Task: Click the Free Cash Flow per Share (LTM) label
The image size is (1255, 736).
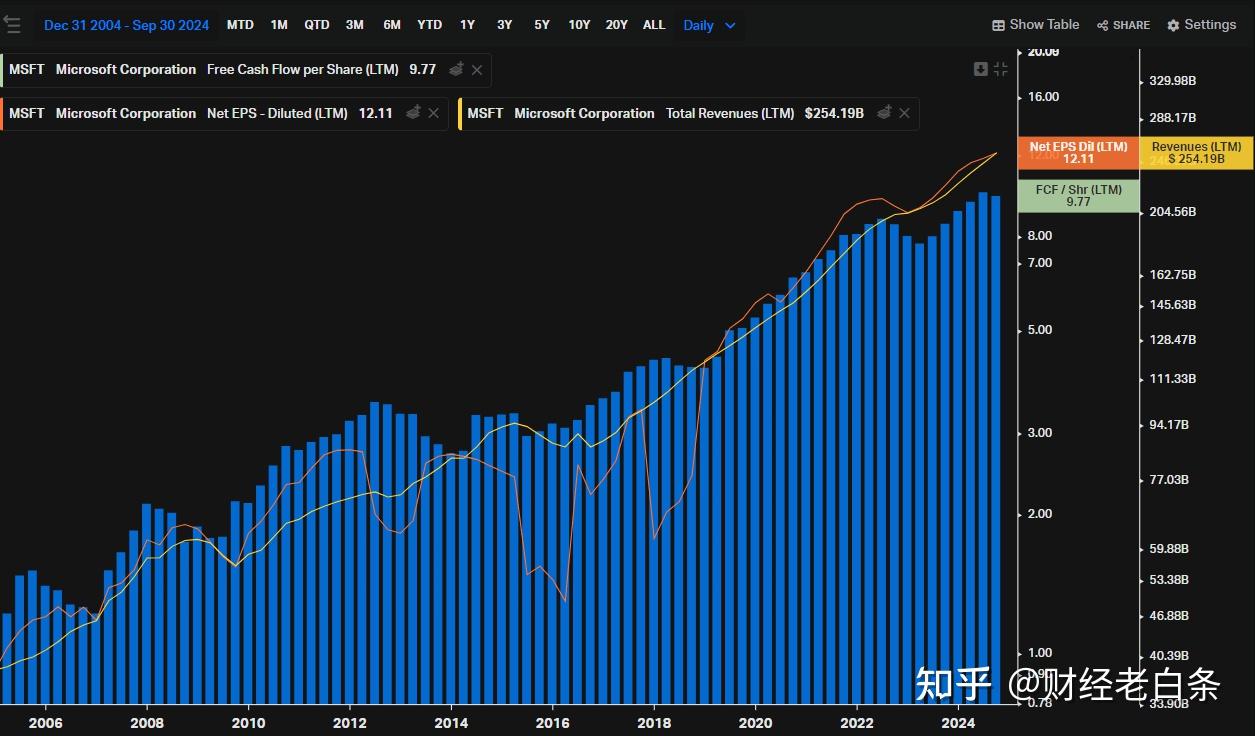Action: (303, 70)
